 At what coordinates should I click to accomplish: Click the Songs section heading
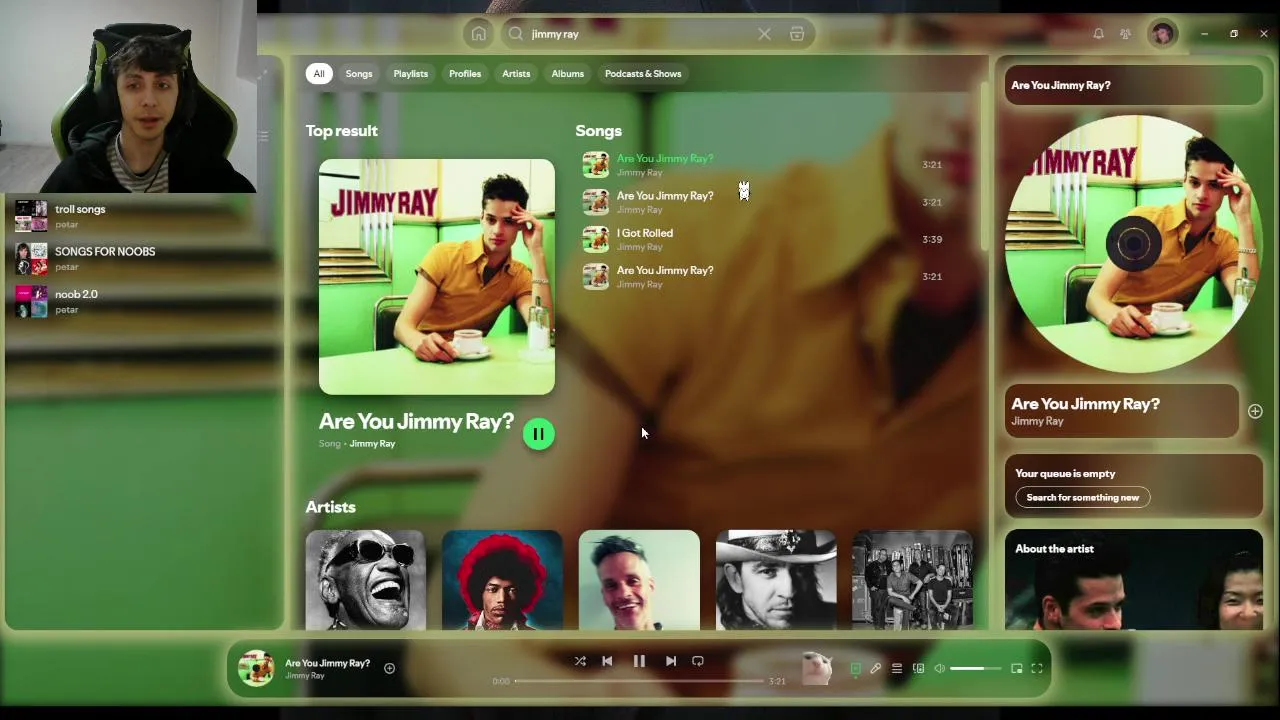(598, 131)
